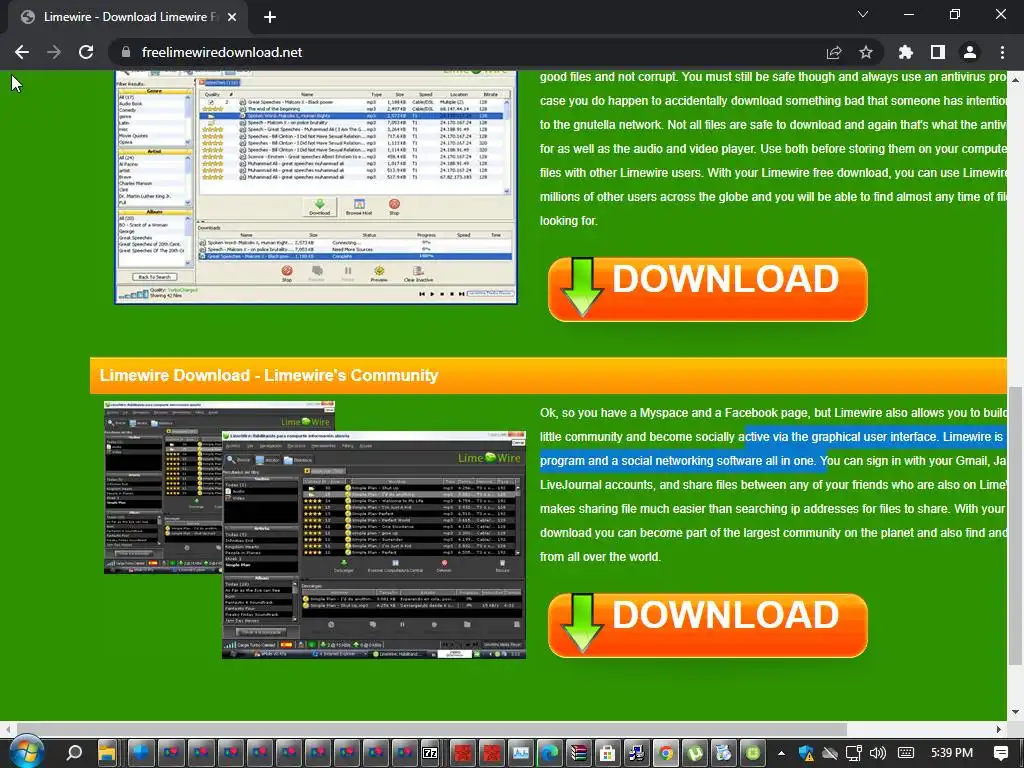Image resolution: width=1024 pixels, height=768 pixels.
Task: Open the touch keyboard tray icon
Action: [x=906, y=753]
